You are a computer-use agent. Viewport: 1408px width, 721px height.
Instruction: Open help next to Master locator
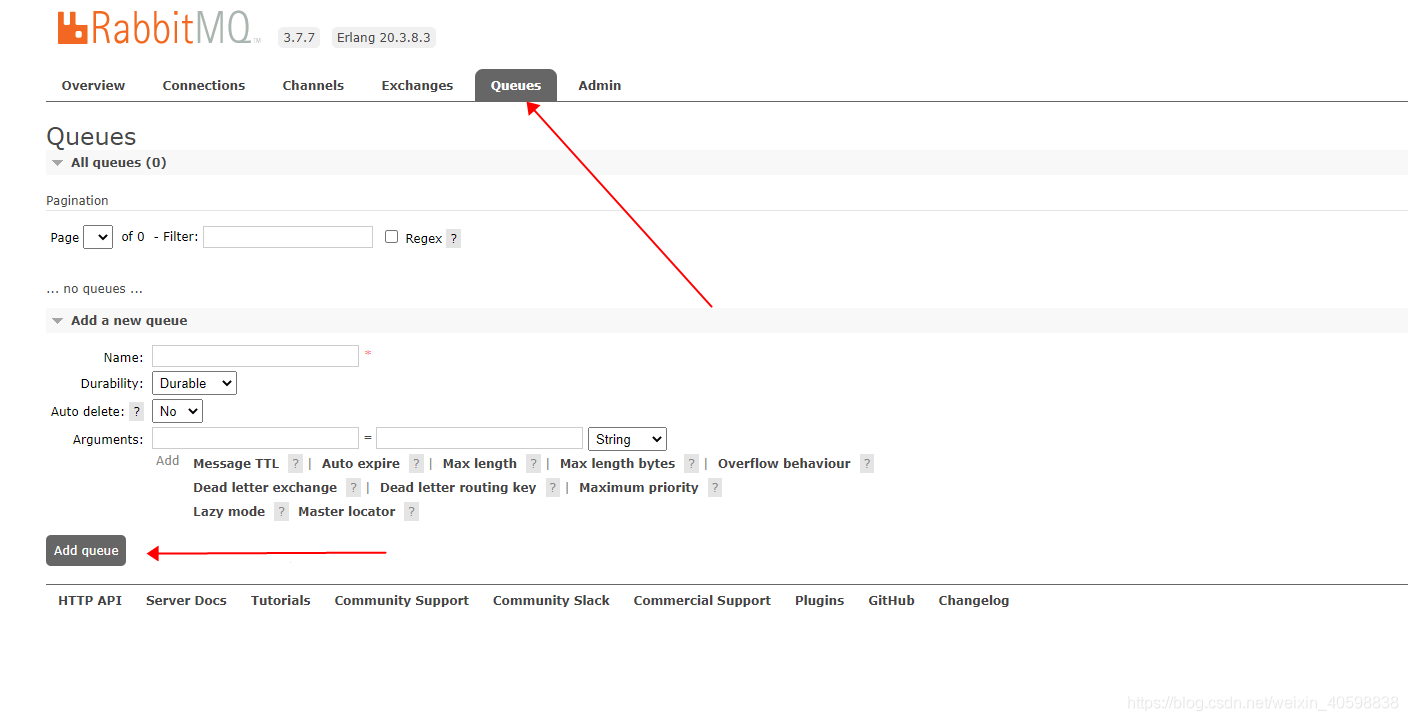point(411,511)
